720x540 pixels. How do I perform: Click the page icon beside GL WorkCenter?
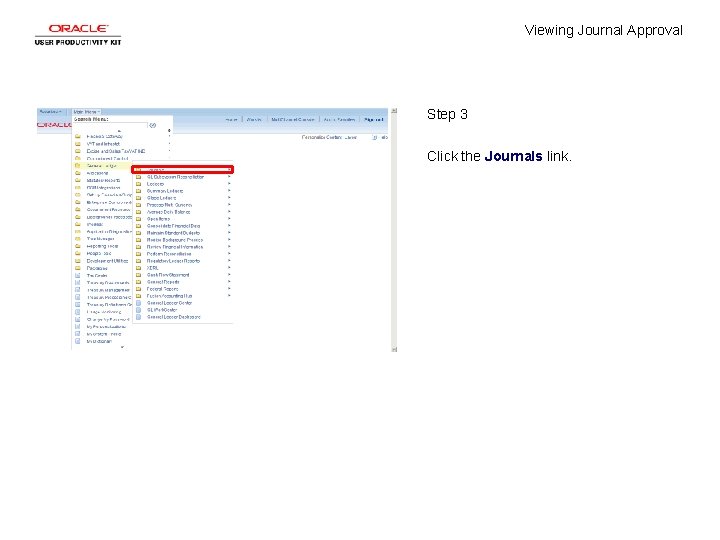click(138, 310)
